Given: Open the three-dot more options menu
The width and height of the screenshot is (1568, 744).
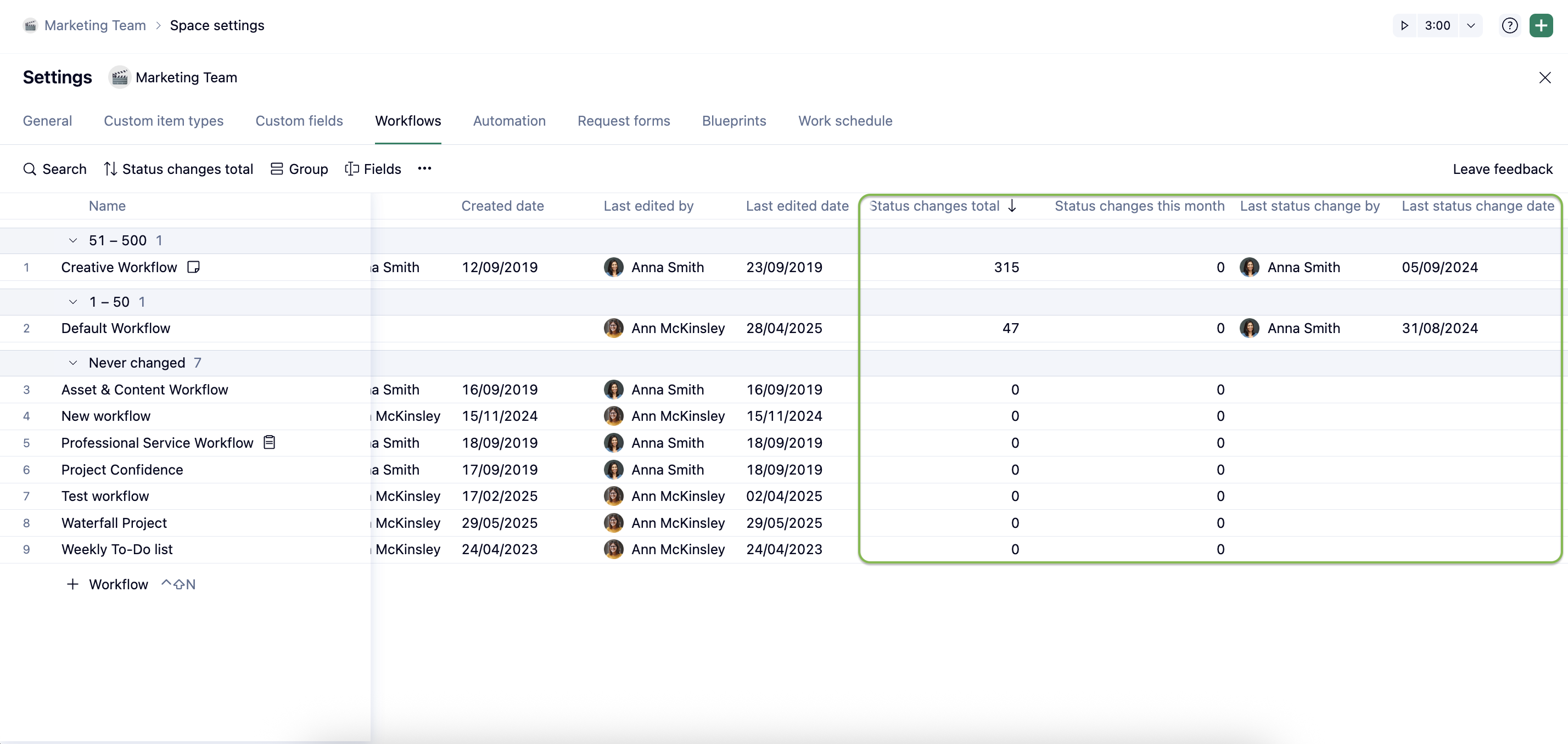Looking at the screenshot, I should point(424,168).
